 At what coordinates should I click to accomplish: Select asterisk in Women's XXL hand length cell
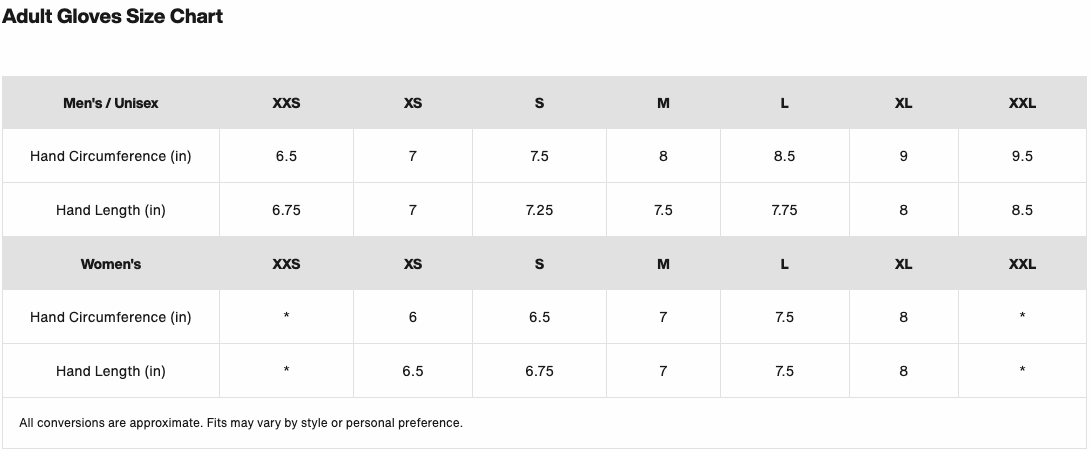point(1022,370)
